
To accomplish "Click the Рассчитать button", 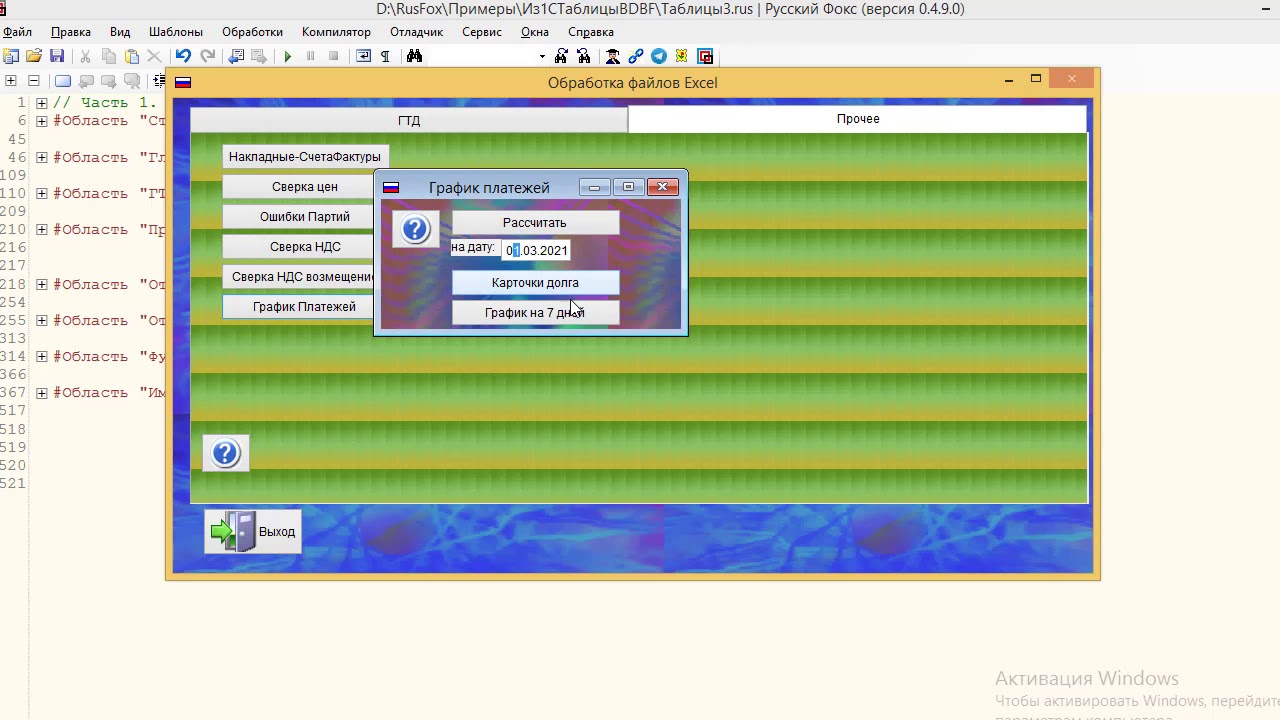I will tap(535, 223).
